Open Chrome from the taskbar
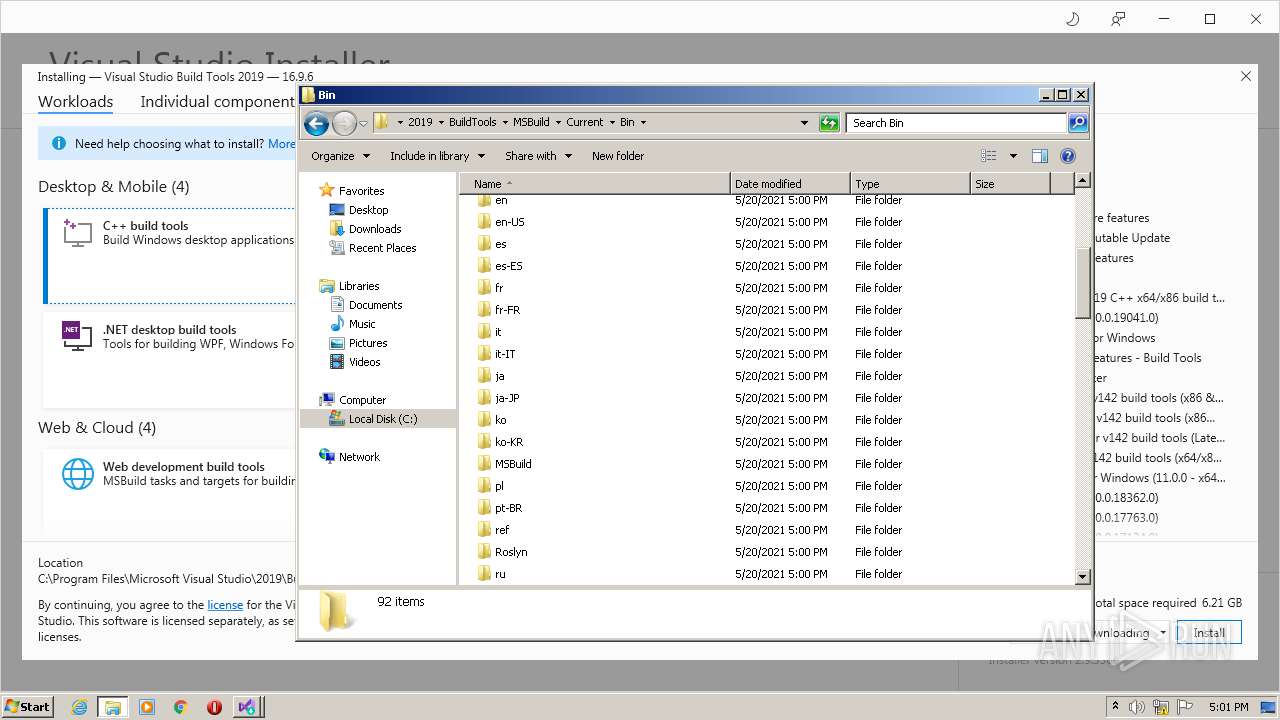 coord(181,707)
